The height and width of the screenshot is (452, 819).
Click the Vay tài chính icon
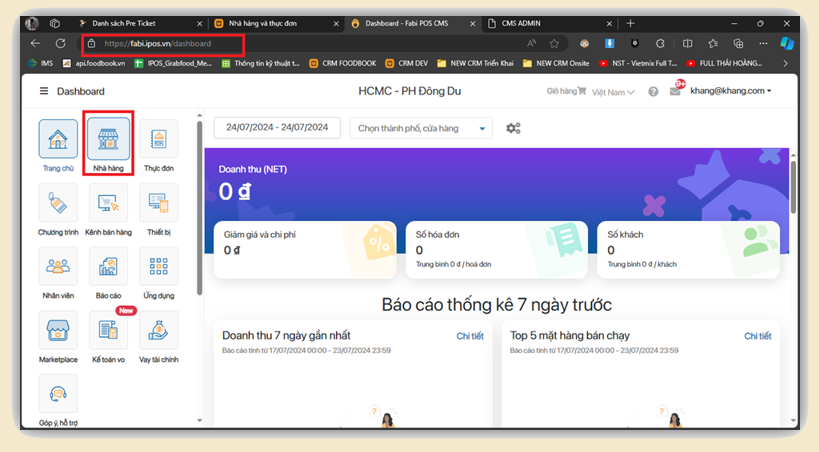point(159,331)
